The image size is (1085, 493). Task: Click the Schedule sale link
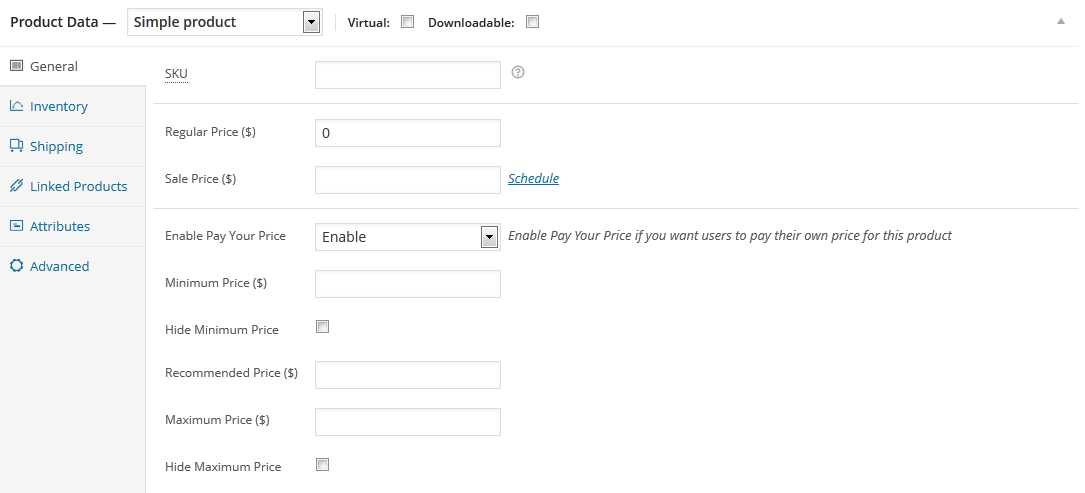click(533, 179)
